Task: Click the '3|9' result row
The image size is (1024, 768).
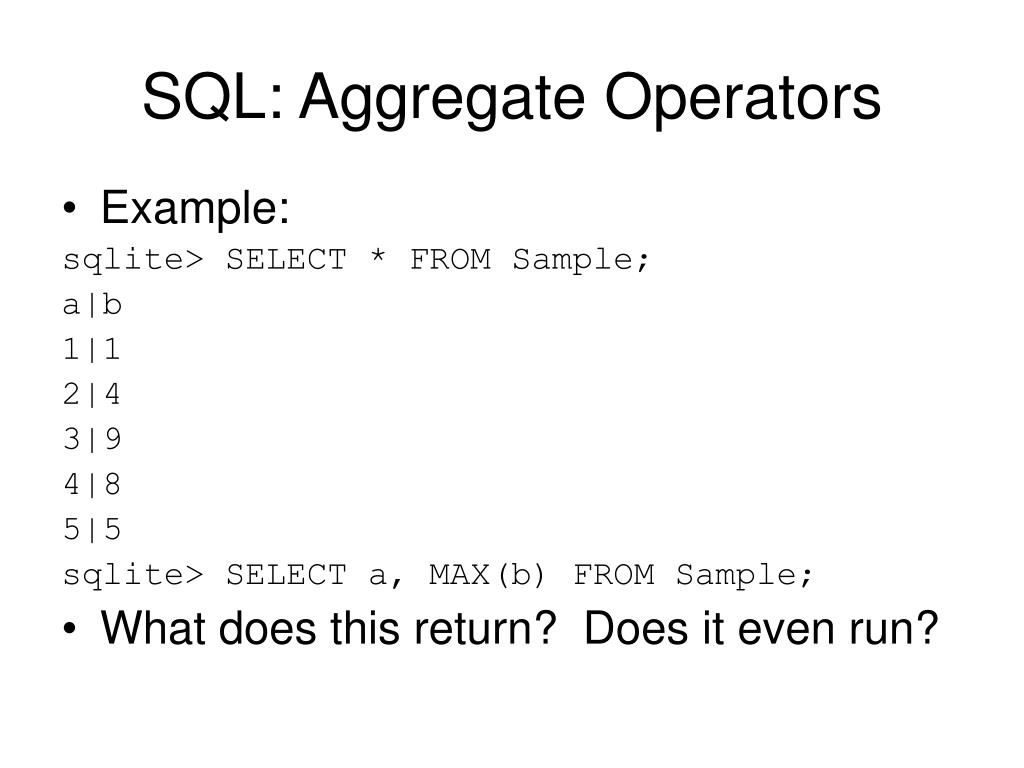Action: (92, 440)
